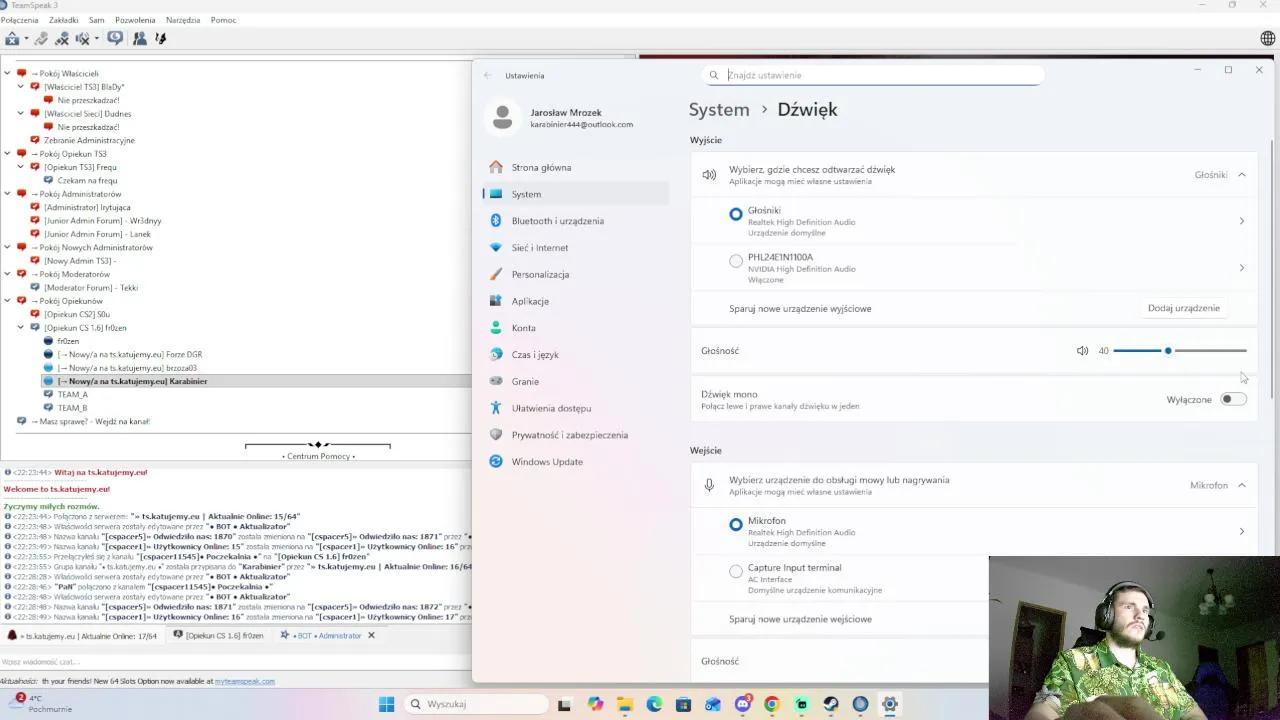Viewport: 1280px width, 720px height.
Task: Click the Bluetooth i urządzenia sidebar icon
Action: 496,221
